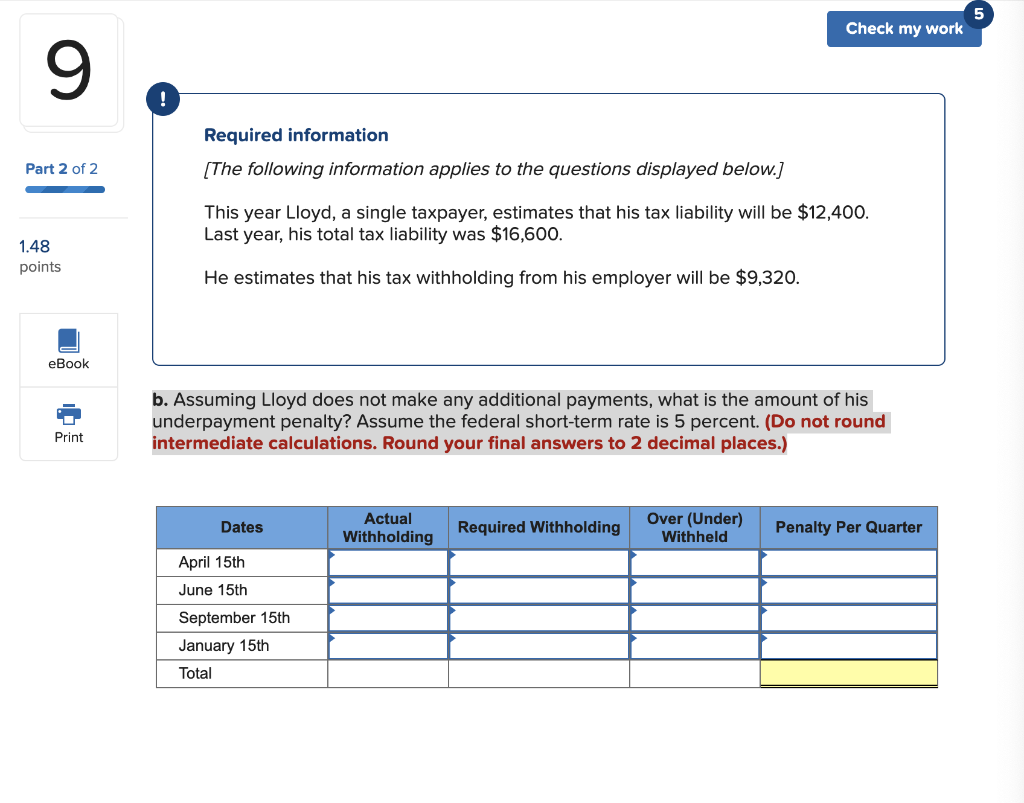Screen dimensions: 1024x803
Task: Click the Part 2 progress bar
Action: pos(64,187)
